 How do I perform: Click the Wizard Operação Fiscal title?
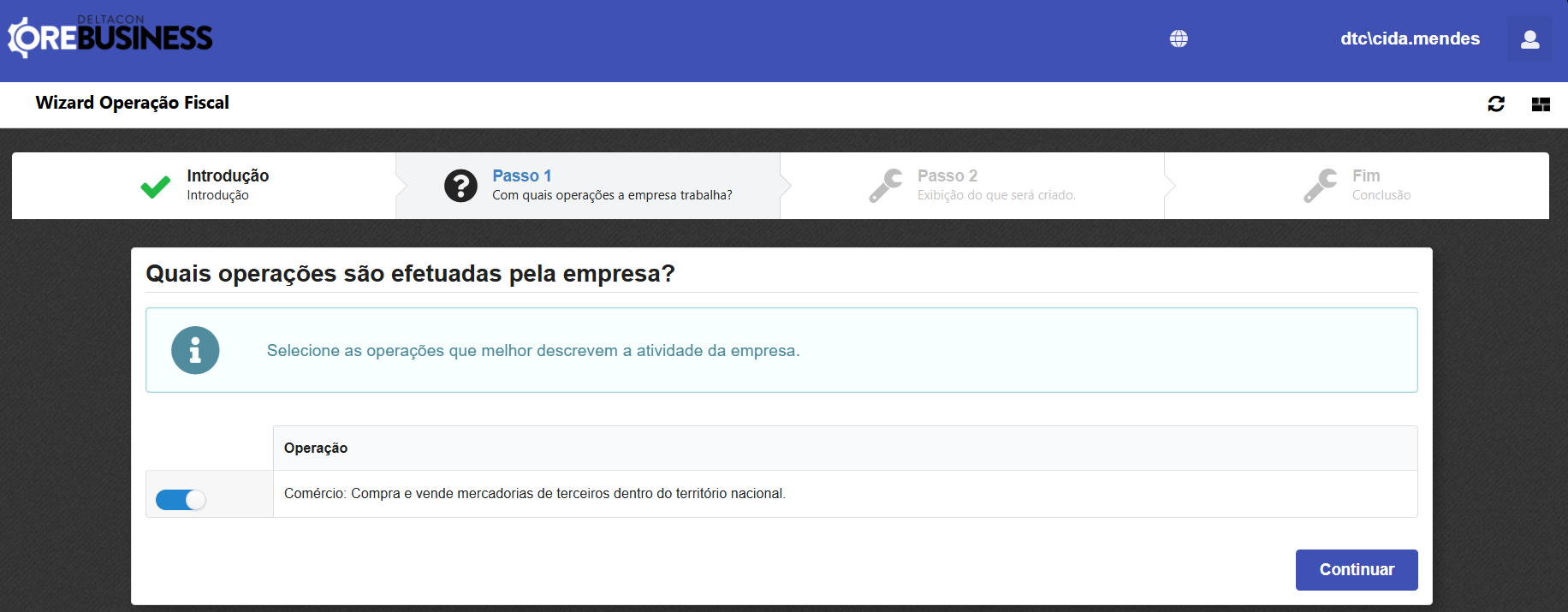(133, 103)
